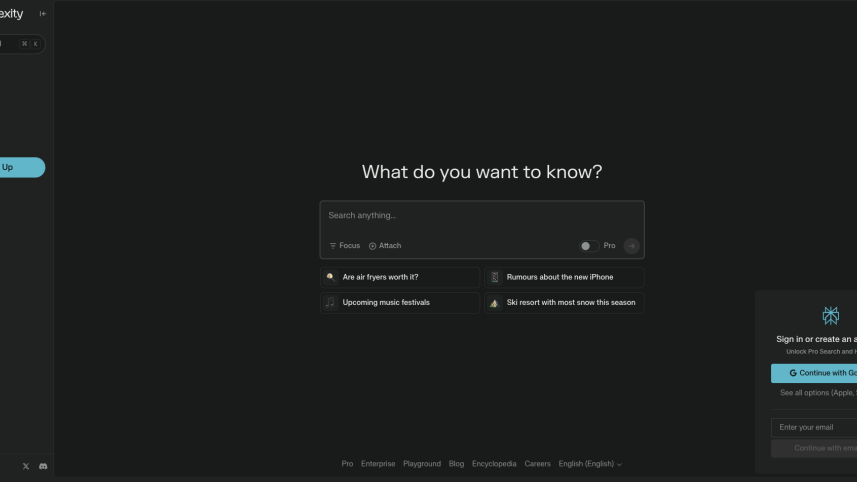Screen dimensions: 857x482
Task: Select the music festivals note icon
Action: (x=330, y=302)
